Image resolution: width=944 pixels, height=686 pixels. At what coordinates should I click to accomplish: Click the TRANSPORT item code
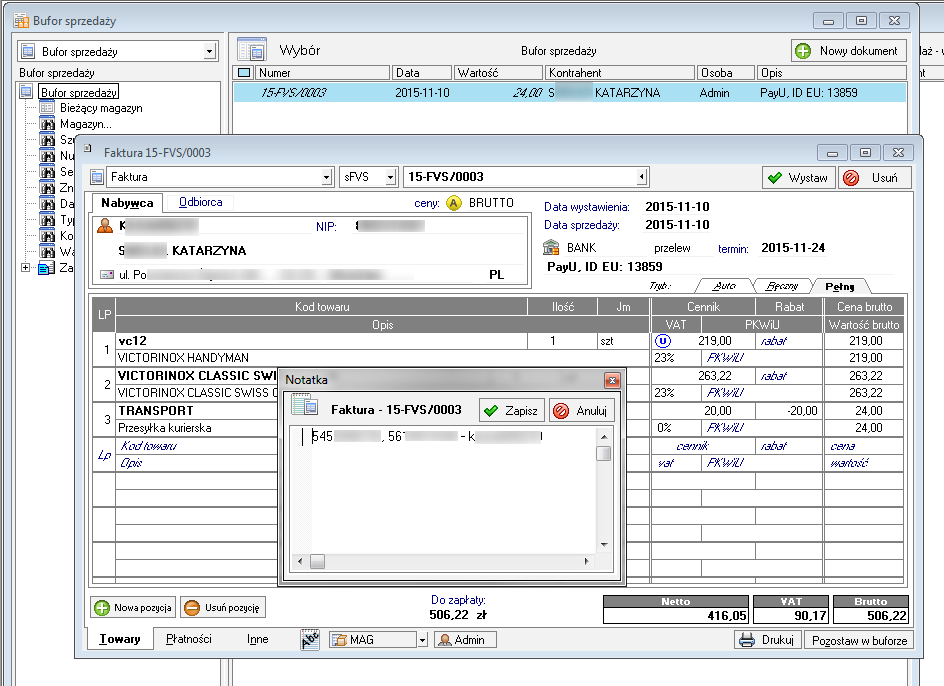coord(155,411)
